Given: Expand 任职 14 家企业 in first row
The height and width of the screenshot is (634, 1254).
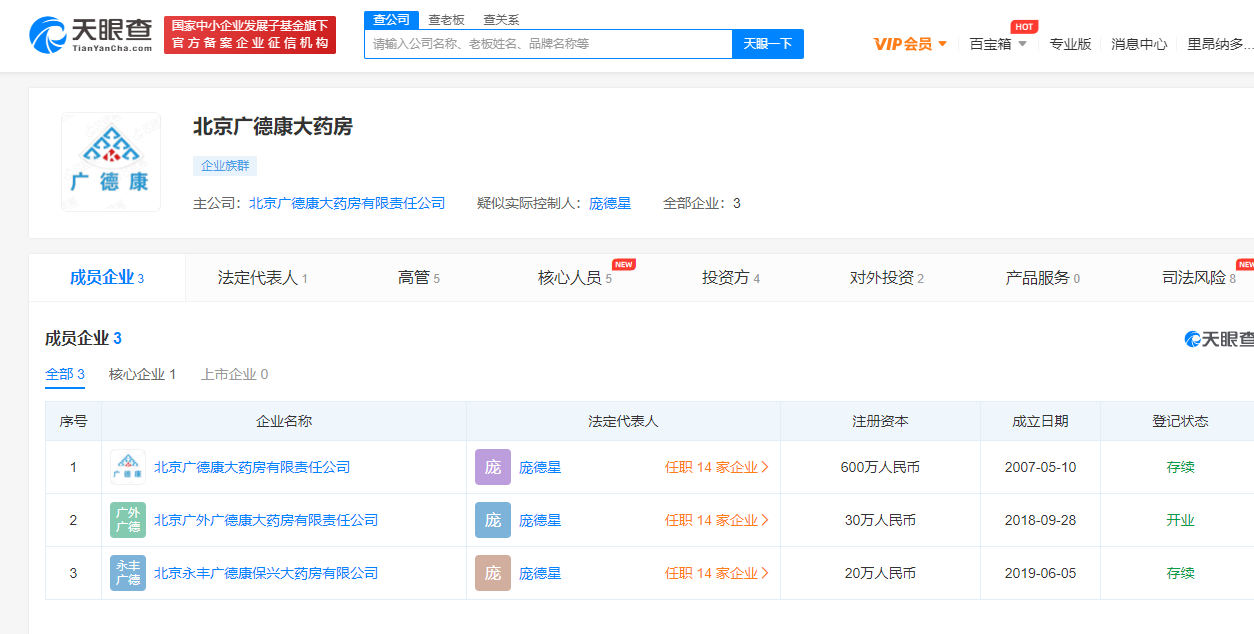Looking at the screenshot, I should tap(716, 467).
